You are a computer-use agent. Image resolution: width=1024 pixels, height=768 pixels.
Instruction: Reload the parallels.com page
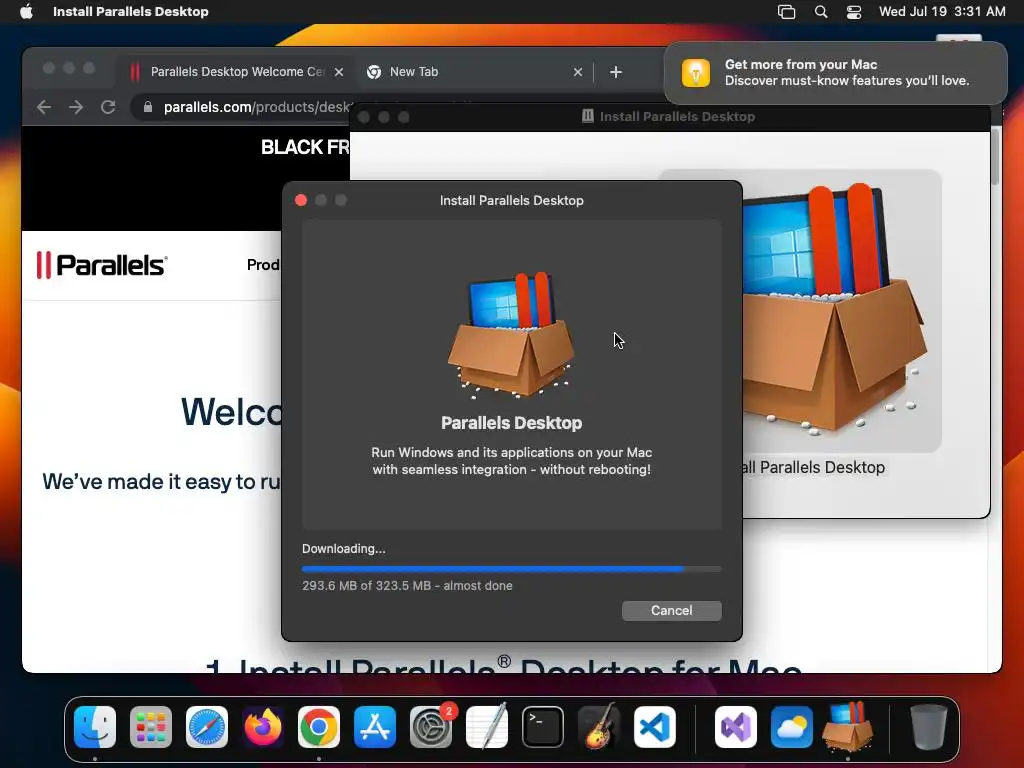(108, 107)
